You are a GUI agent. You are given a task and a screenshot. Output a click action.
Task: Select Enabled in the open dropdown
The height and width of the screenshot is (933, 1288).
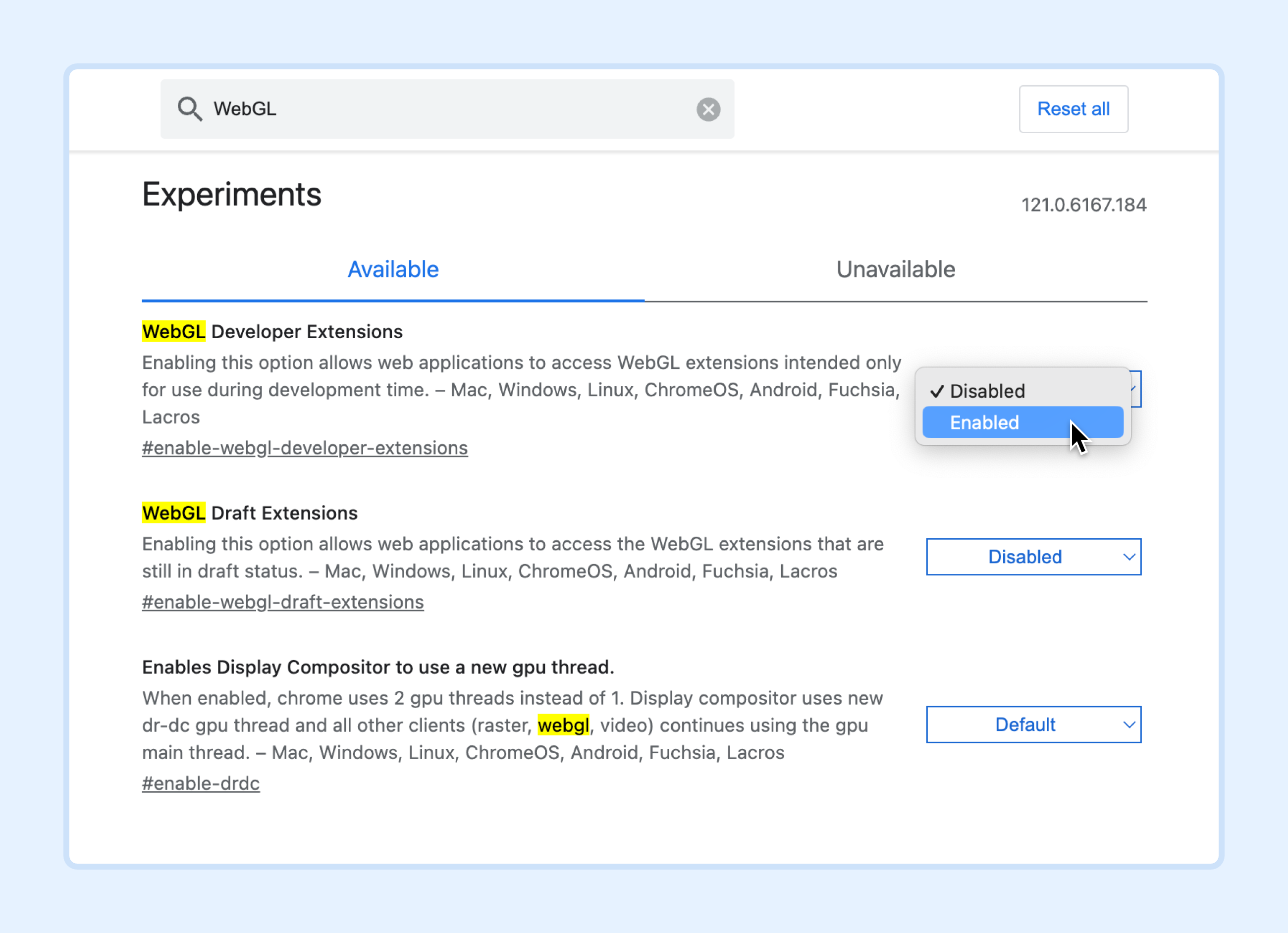(1022, 422)
